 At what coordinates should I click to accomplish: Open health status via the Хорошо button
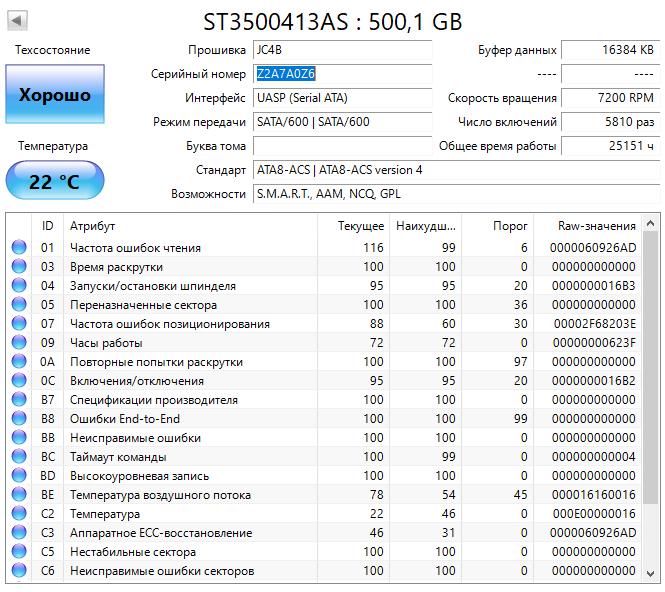[54, 96]
